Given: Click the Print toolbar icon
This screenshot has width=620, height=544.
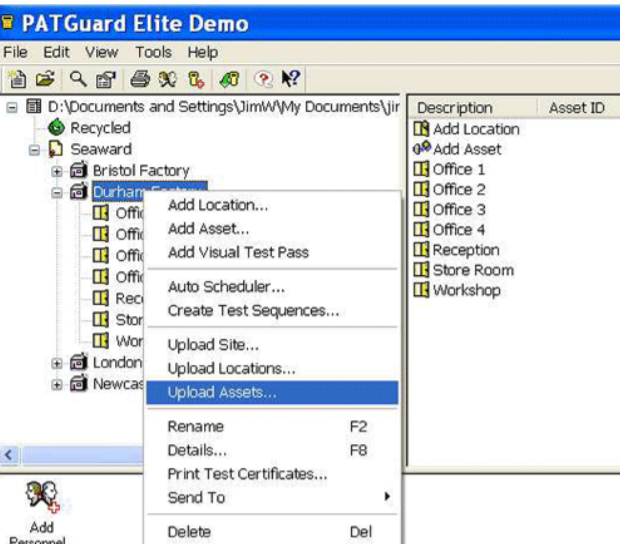Looking at the screenshot, I should coord(140,79).
